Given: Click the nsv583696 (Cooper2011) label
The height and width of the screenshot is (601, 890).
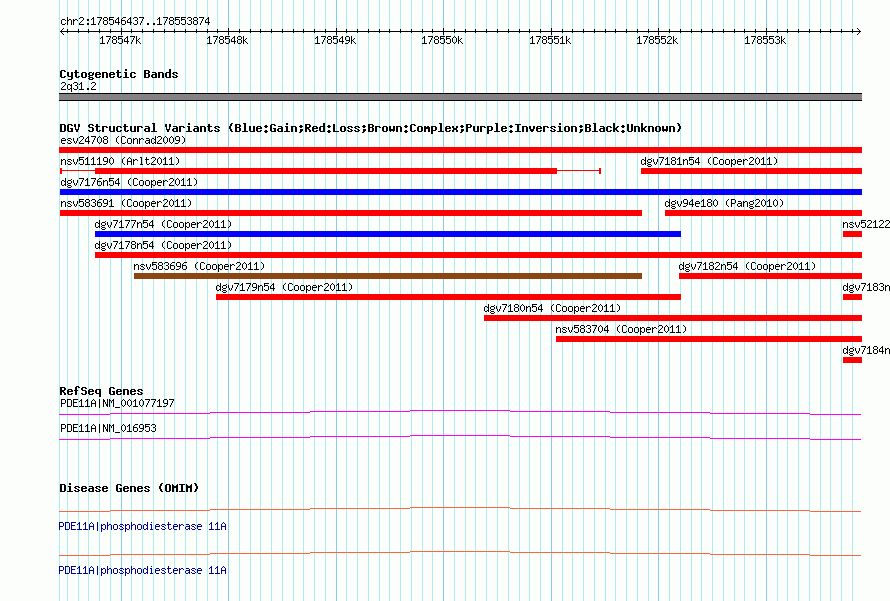Looking at the screenshot, I should point(199,266).
